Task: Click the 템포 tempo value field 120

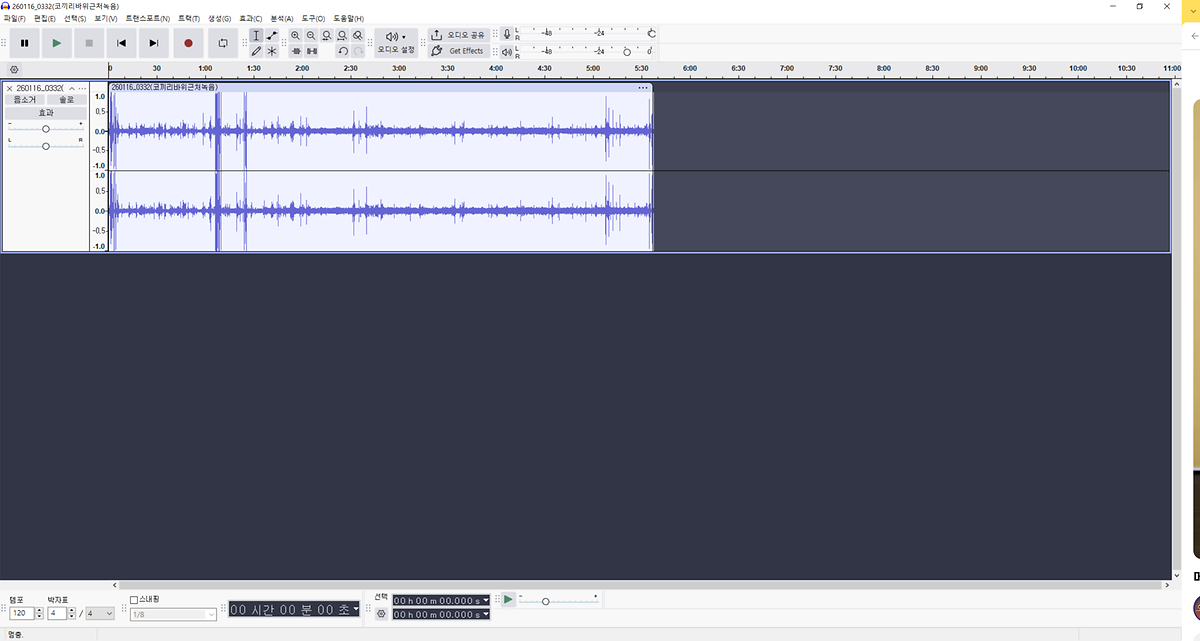Action: (x=22, y=613)
